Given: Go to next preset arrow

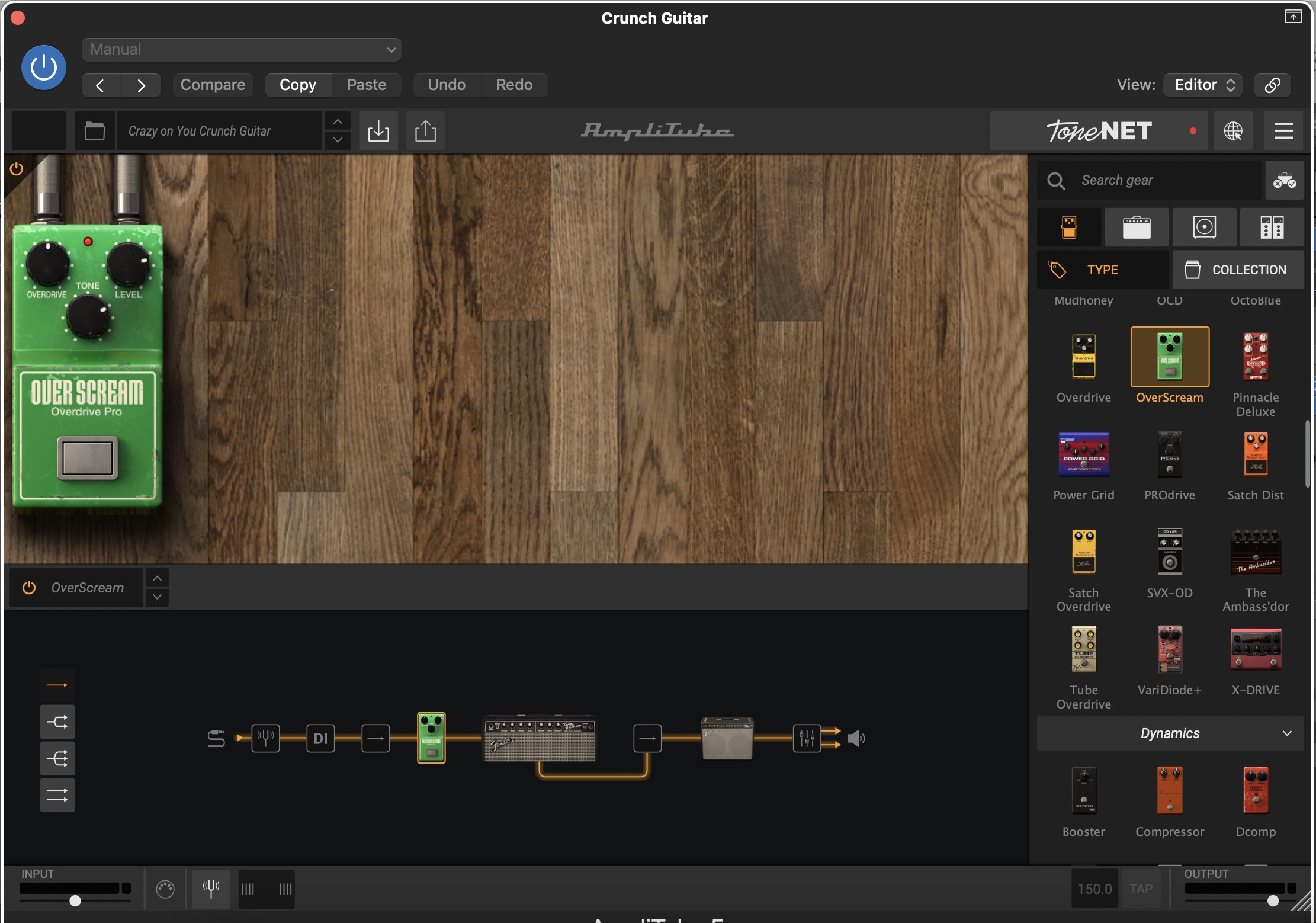Looking at the screenshot, I should point(141,85).
